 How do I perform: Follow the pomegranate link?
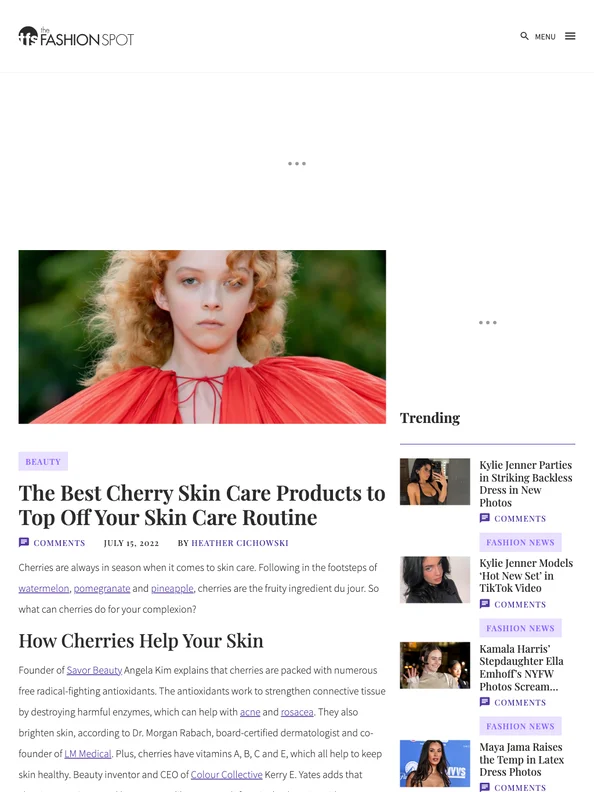[102, 588]
